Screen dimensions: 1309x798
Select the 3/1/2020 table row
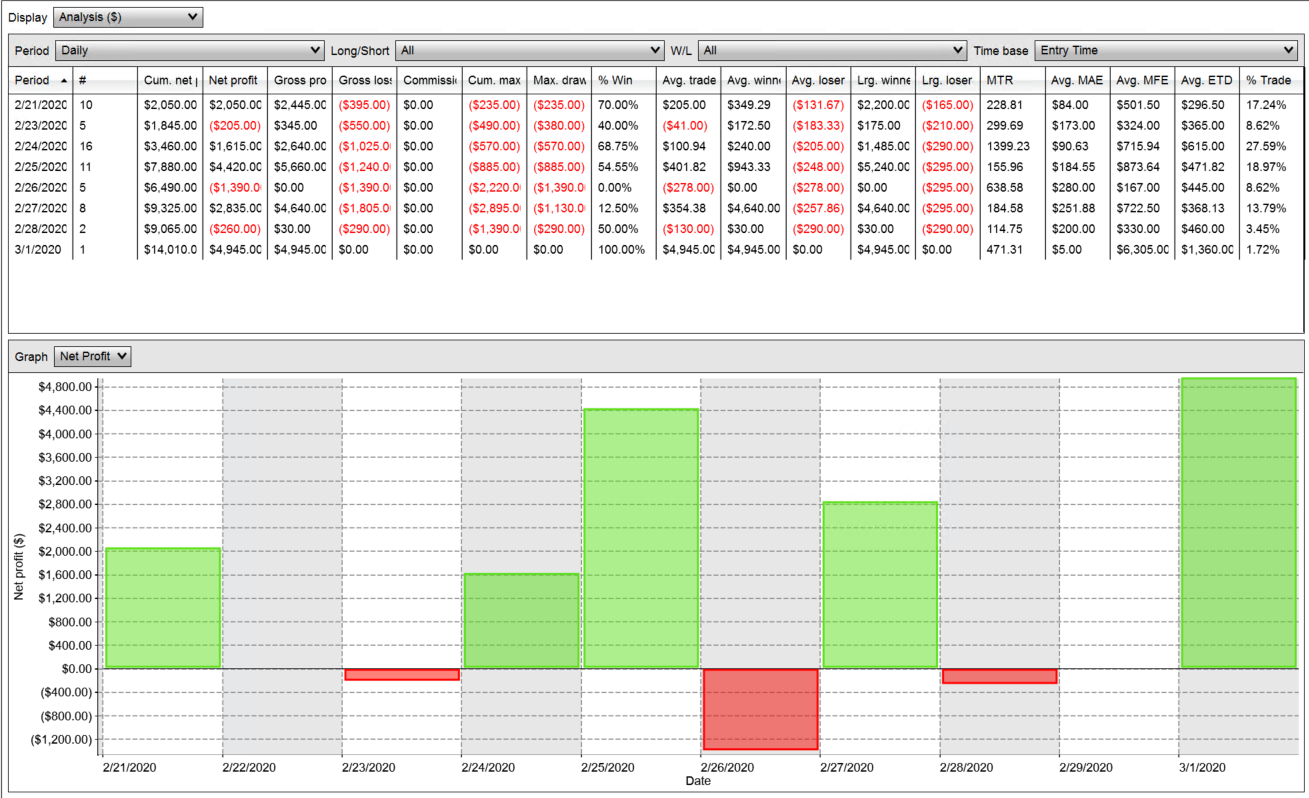pyautogui.click(x=656, y=249)
